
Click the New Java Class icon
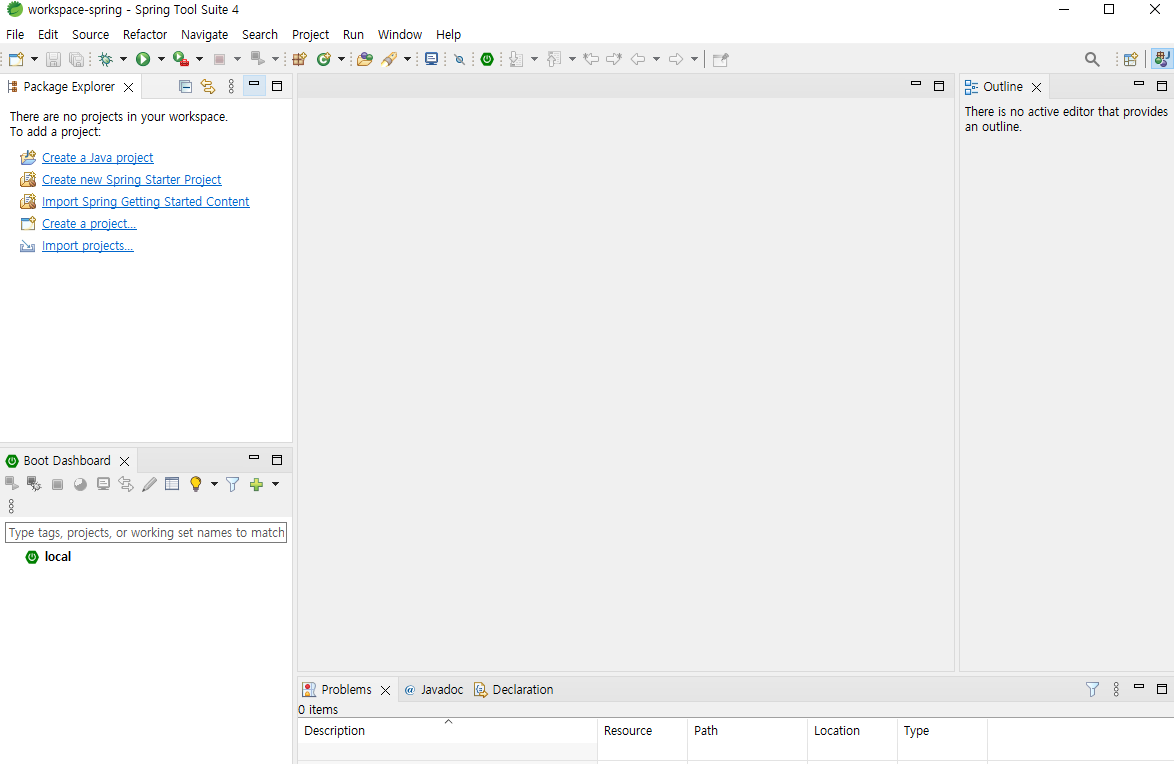(323, 59)
